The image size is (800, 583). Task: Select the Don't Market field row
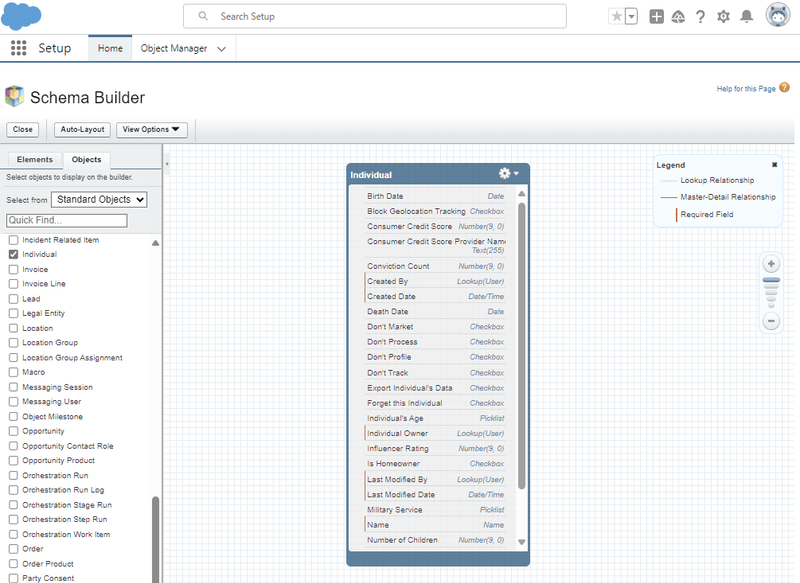coord(435,326)
